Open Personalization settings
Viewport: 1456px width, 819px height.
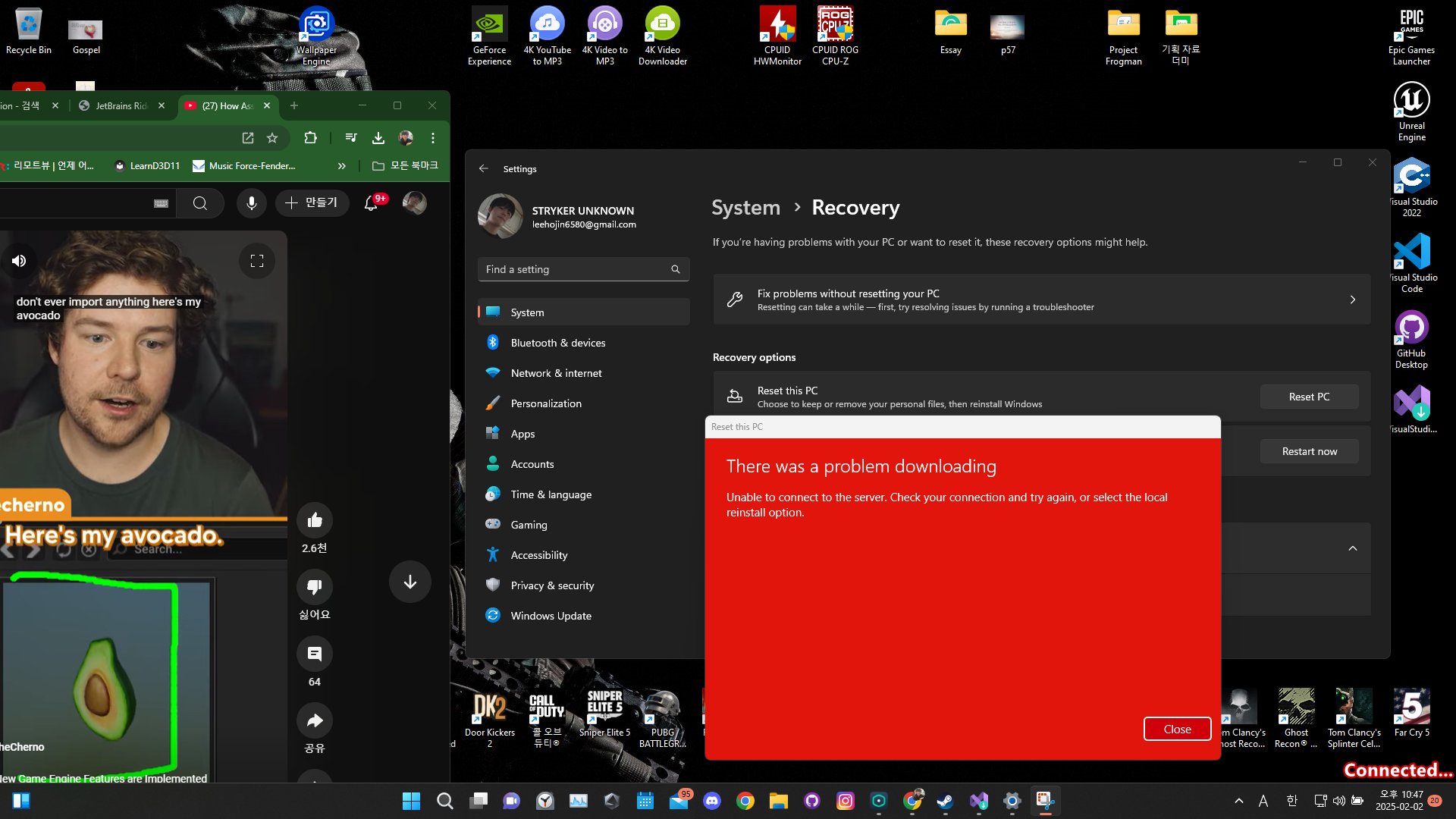coord(583,403)
